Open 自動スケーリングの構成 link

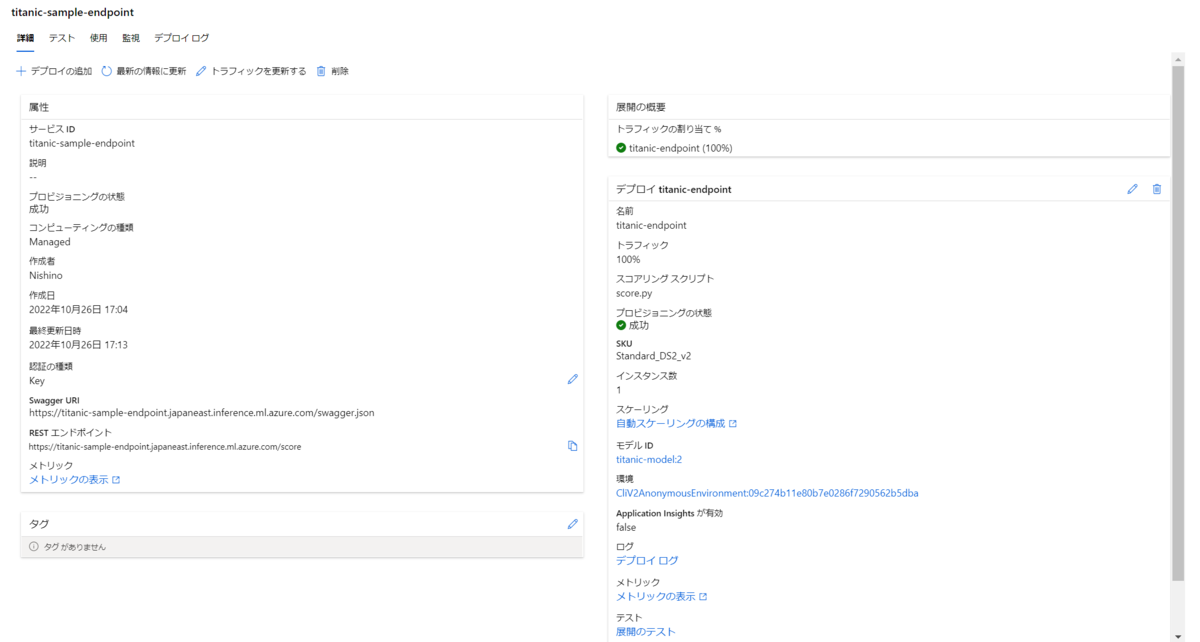670,424
